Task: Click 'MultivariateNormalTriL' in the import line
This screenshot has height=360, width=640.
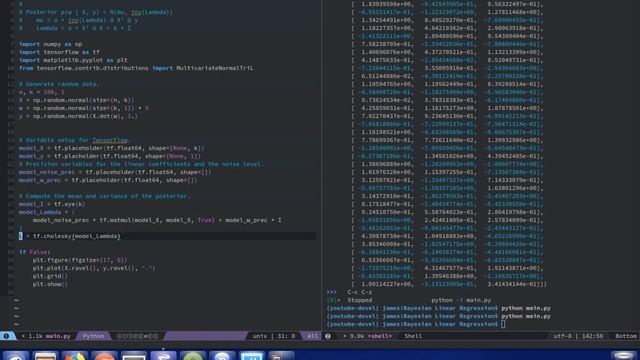Action: (215, 68)
